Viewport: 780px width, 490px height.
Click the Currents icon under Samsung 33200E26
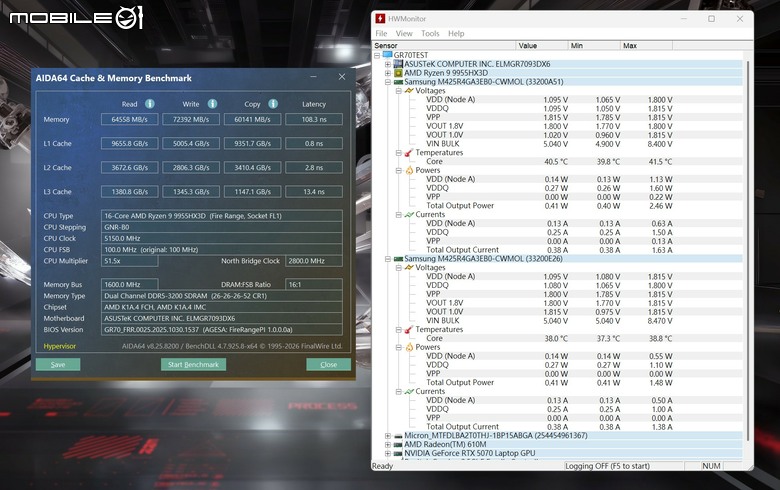coord(409,392)
